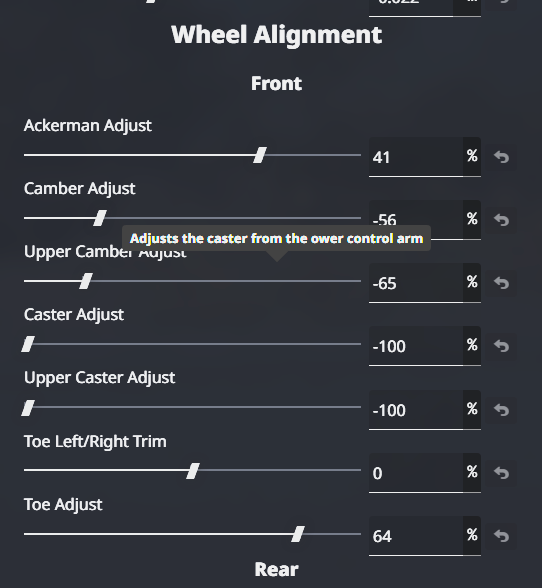The width and height of the screenshot is (542, 588).
Task: Reset the Caster Adjust value
Action: (501, 346)
